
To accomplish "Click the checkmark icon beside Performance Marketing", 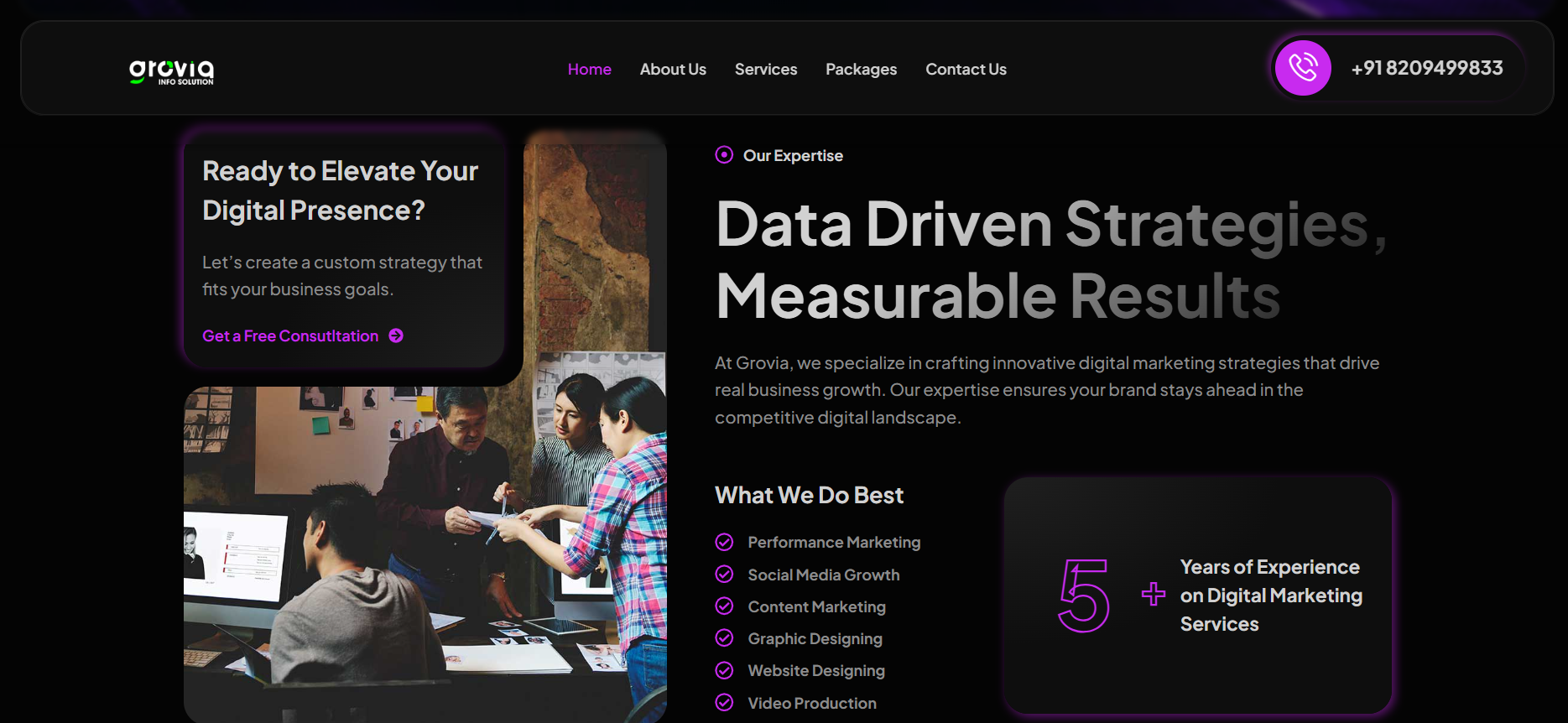I will pyautogui.click(x=724, y=543).
